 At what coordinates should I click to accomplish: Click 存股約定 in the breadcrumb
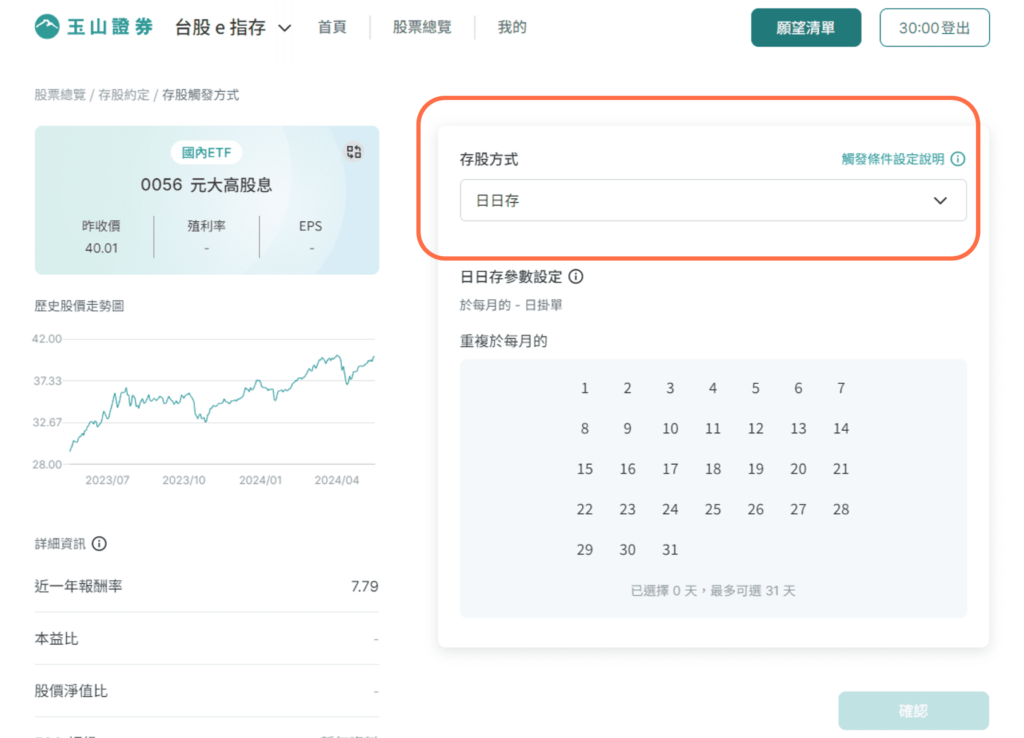pos(123,95)
